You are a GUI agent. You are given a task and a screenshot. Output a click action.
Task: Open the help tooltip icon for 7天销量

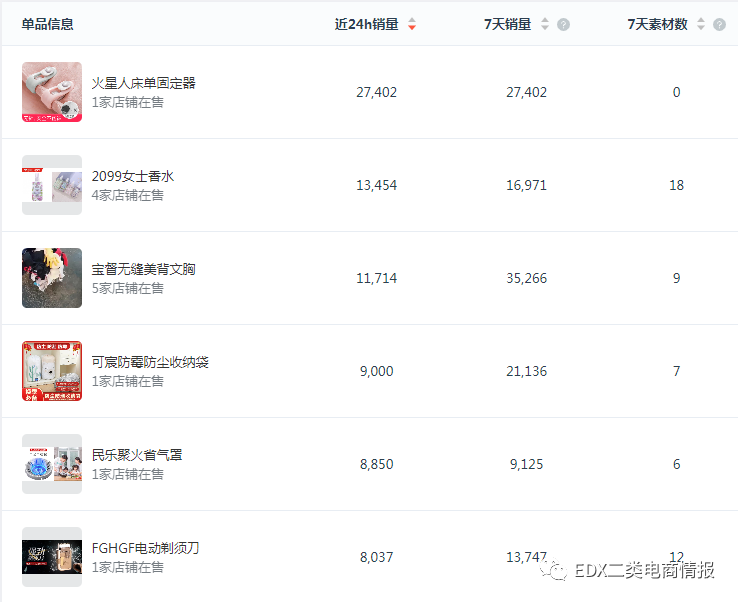[x=563, y=24]
